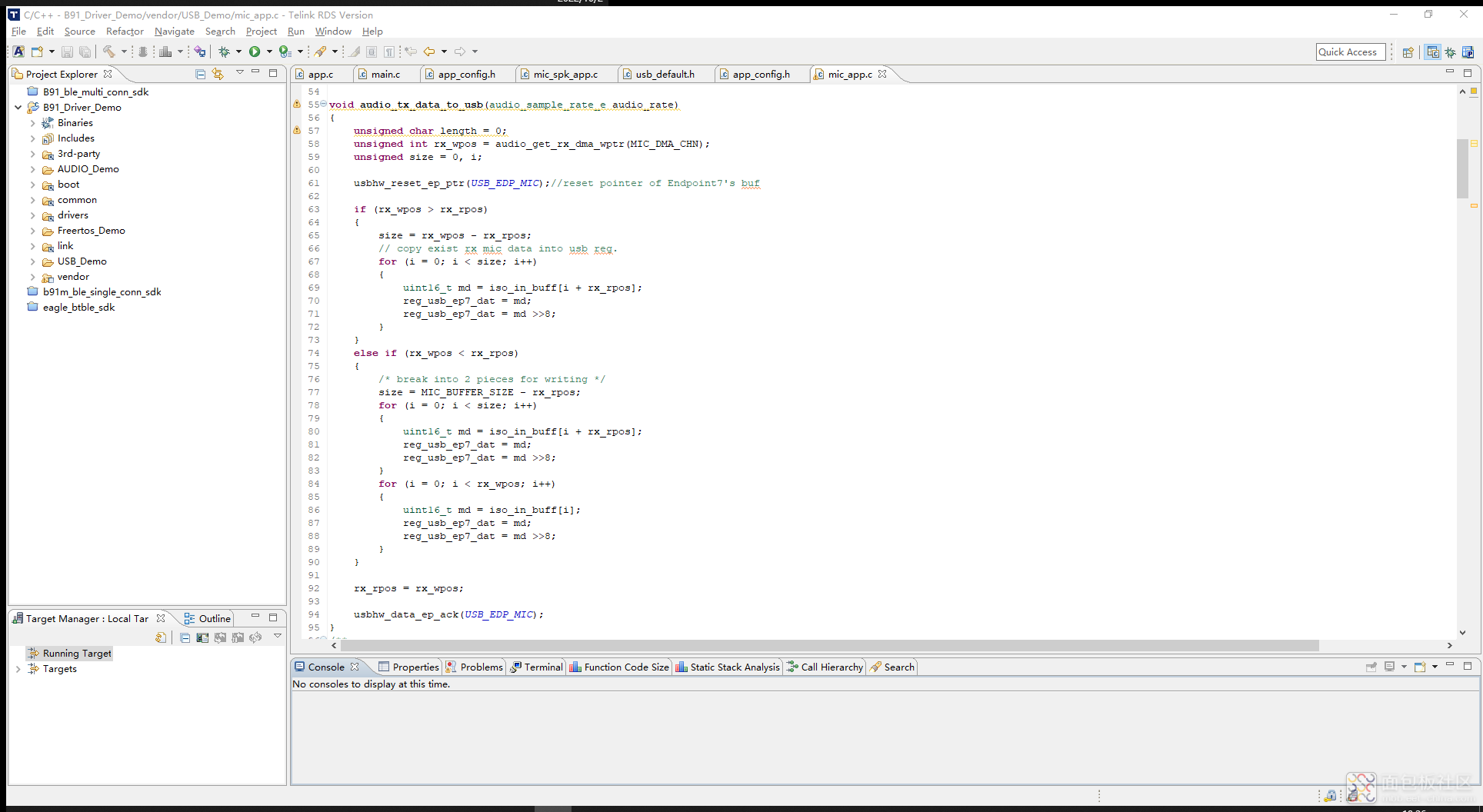
Task: Open the Window menu
Action: [333, 32]
